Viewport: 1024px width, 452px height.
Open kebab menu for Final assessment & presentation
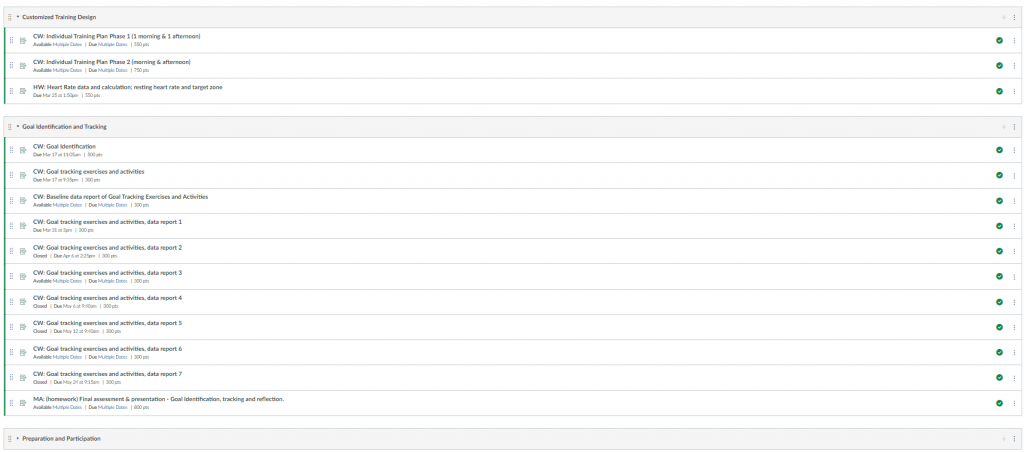coord(1014,403)
